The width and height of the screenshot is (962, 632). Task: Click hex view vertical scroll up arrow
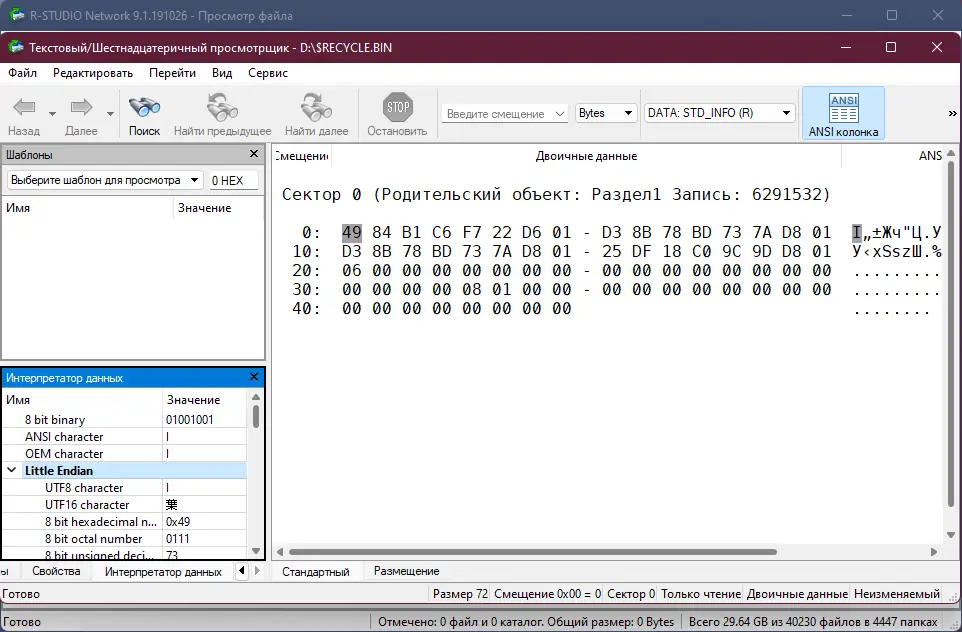click(x=952, y=153)
